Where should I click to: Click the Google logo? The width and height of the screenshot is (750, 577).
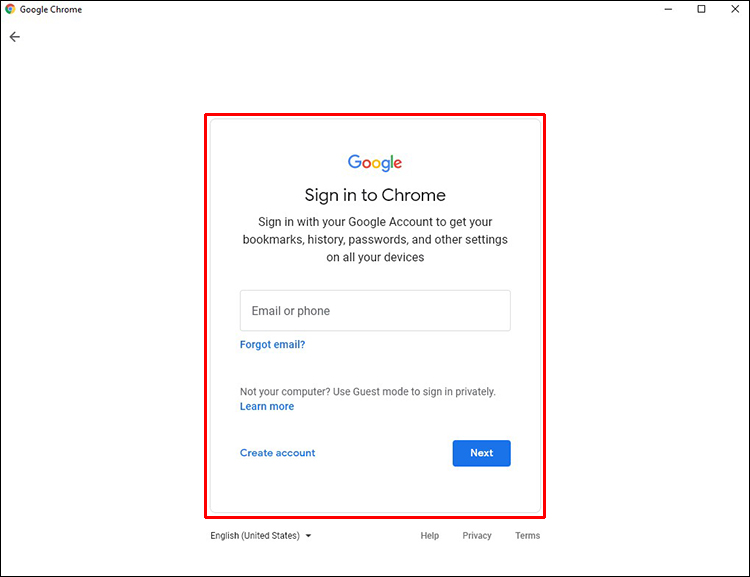click(x=375, y=163)
